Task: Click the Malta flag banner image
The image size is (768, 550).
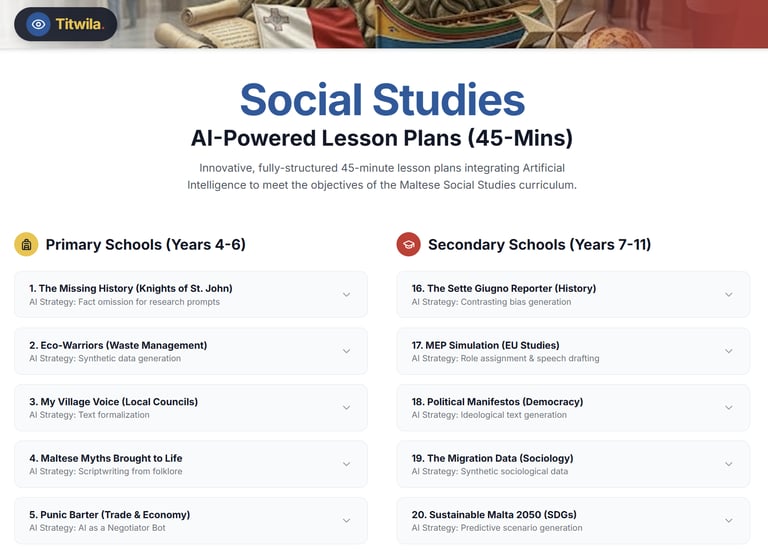Action: tap(268, 24)
